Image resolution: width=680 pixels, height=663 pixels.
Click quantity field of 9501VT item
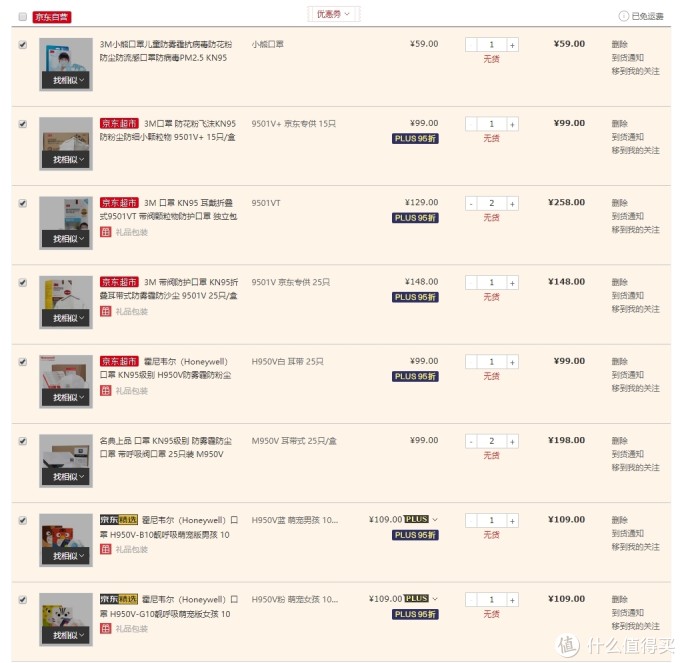(x=492, y=204)
